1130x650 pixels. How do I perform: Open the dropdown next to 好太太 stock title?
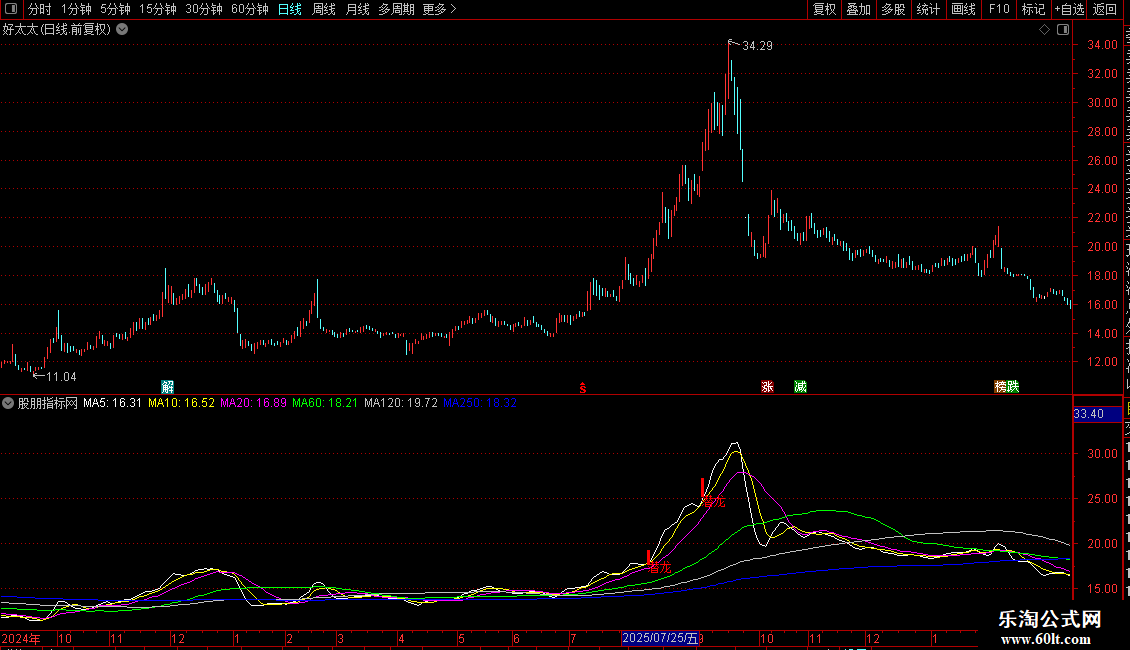tap(123, 29)
